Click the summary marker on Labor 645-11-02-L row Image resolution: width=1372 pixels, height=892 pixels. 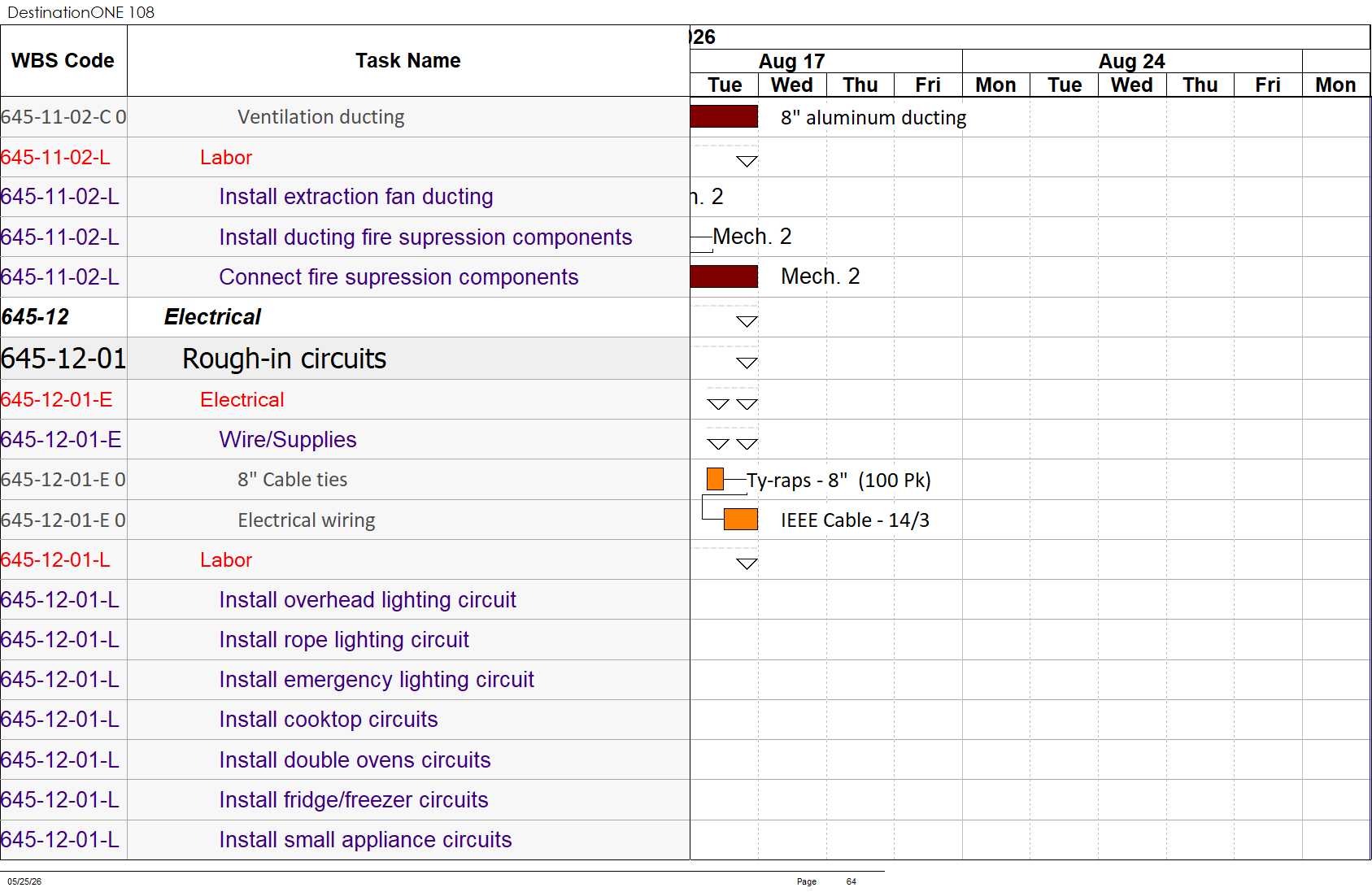click(747, 161)
